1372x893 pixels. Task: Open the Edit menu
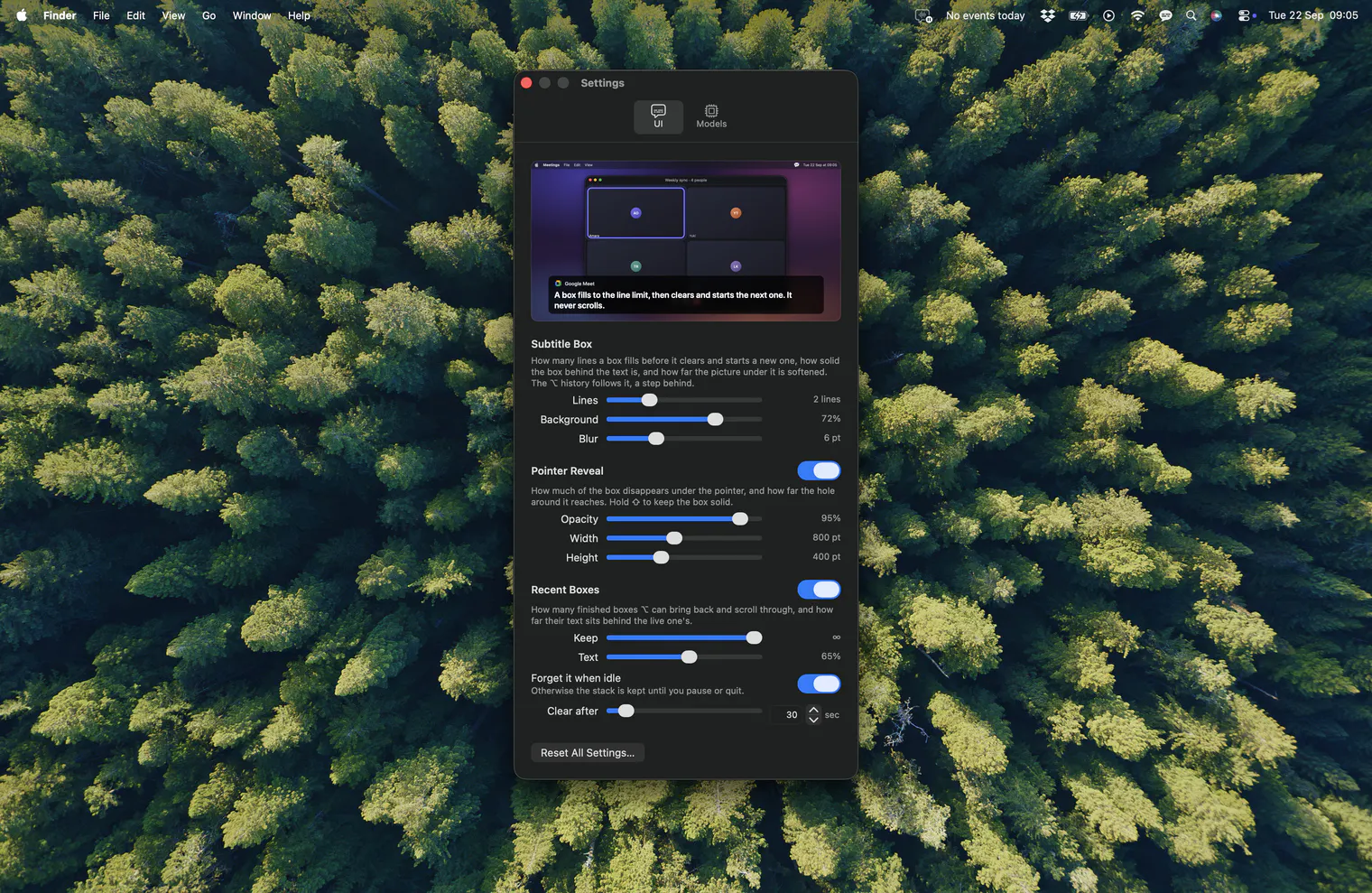pos(135,15)
